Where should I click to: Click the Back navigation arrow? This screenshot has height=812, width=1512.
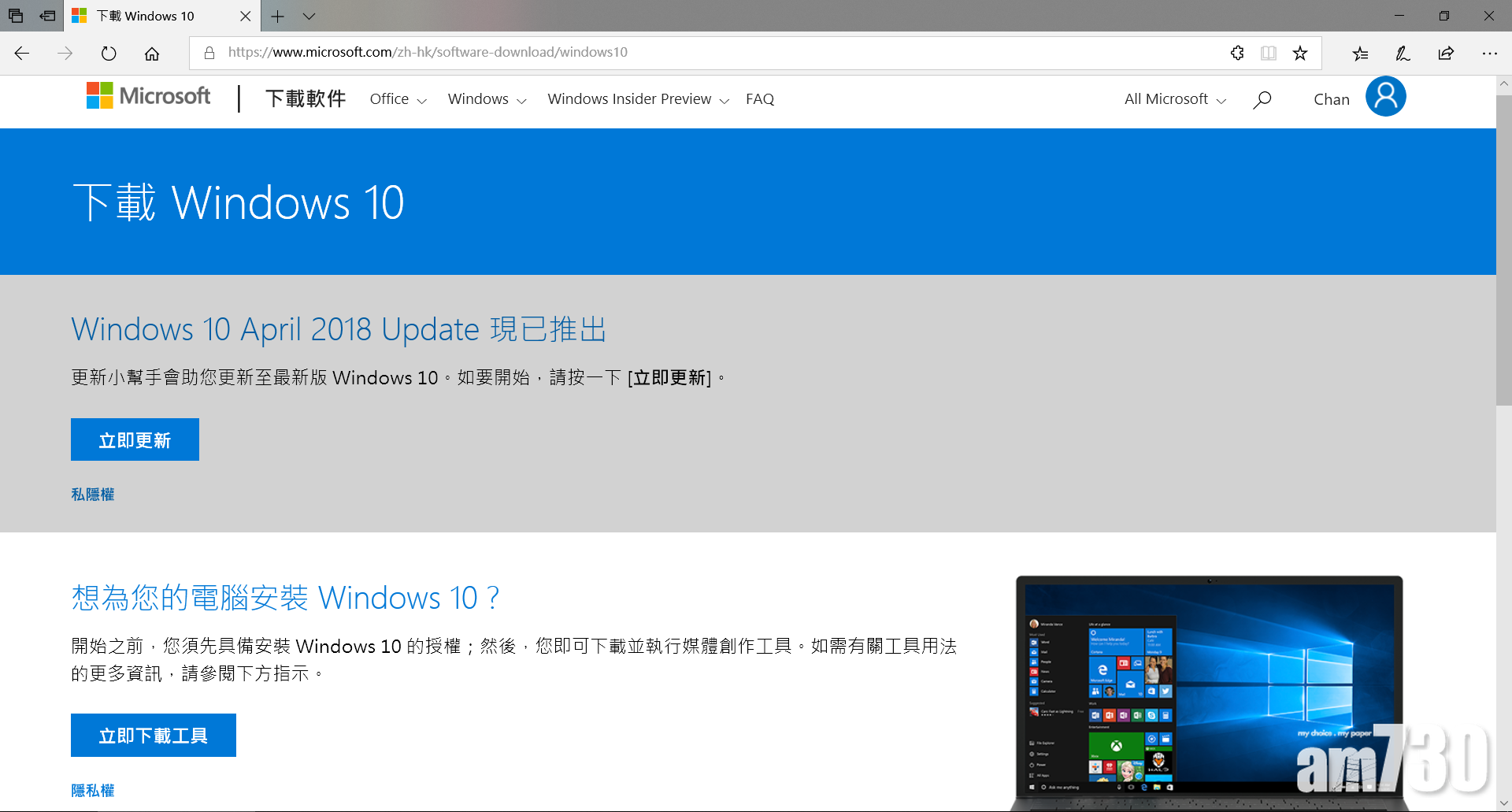click(x=21, y=53)
